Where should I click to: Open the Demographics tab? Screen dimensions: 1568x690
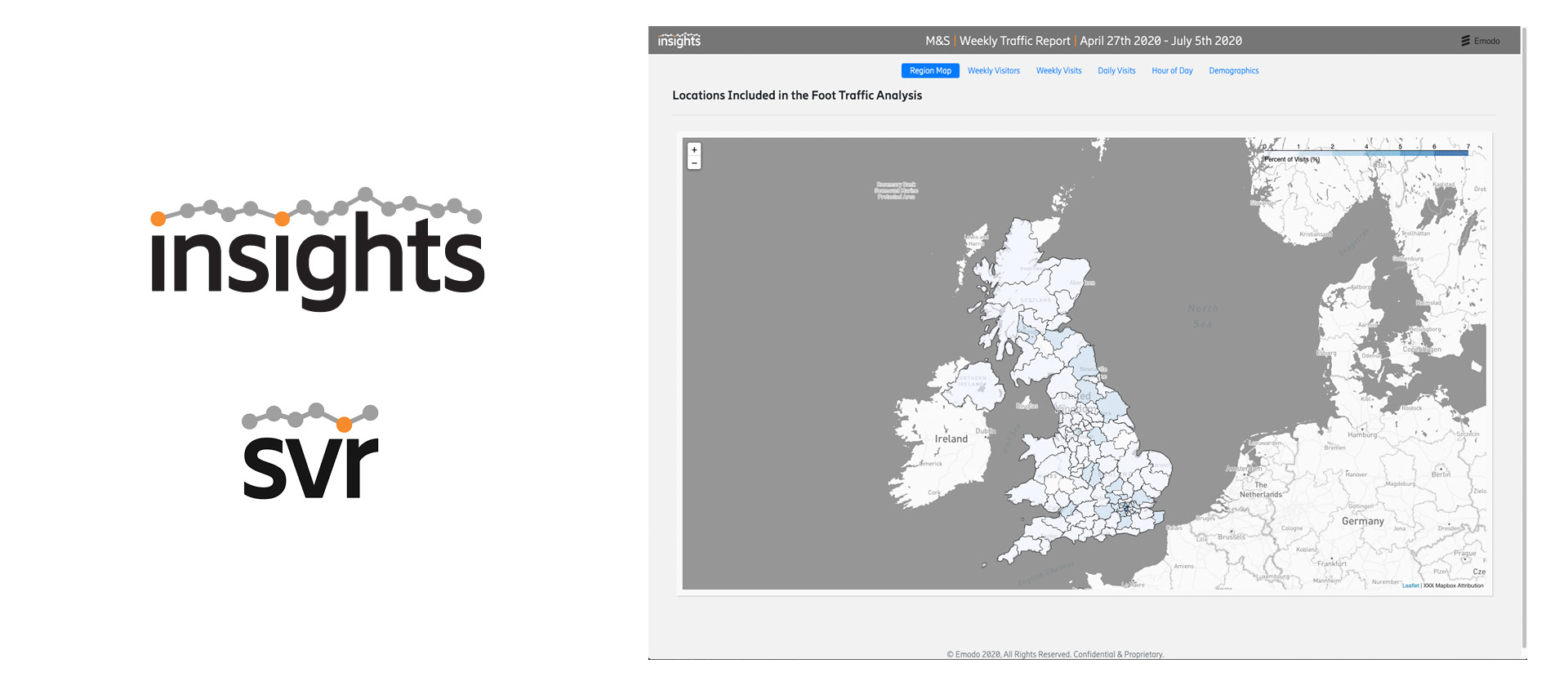[x=1233, y=71]
